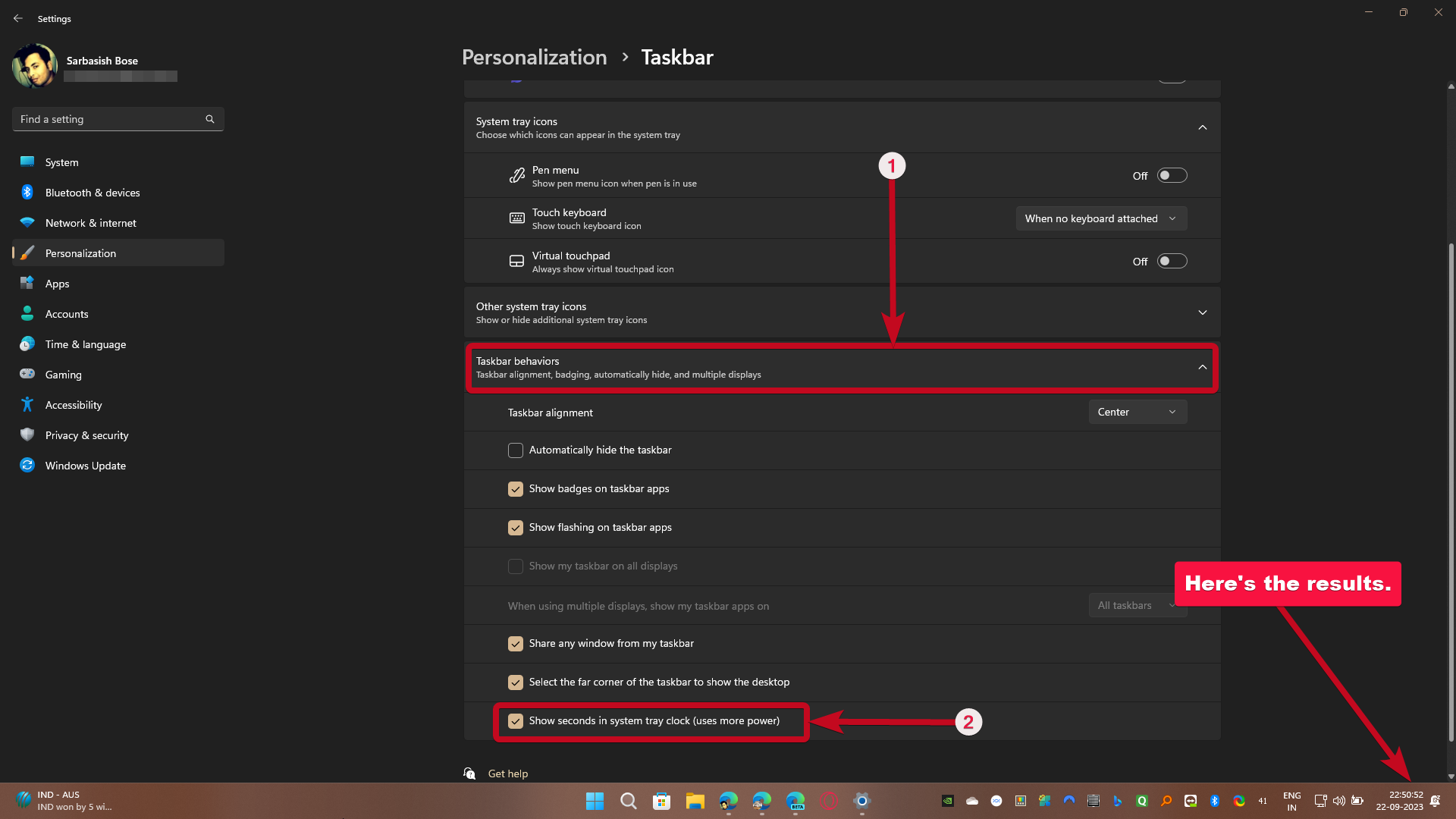The image size is (1456, 819).
Task: Click Get help link at bottom
Action: [507, 773]
